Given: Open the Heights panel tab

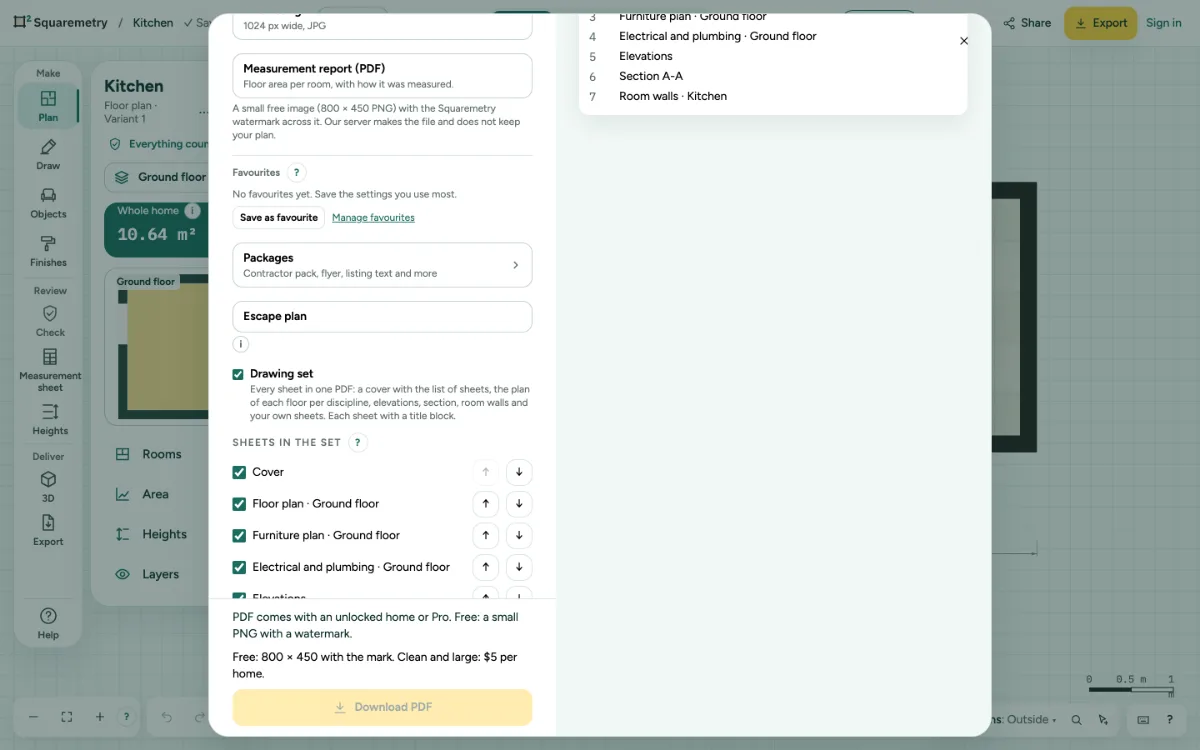Looking at the screenshot, I should 152,534.
